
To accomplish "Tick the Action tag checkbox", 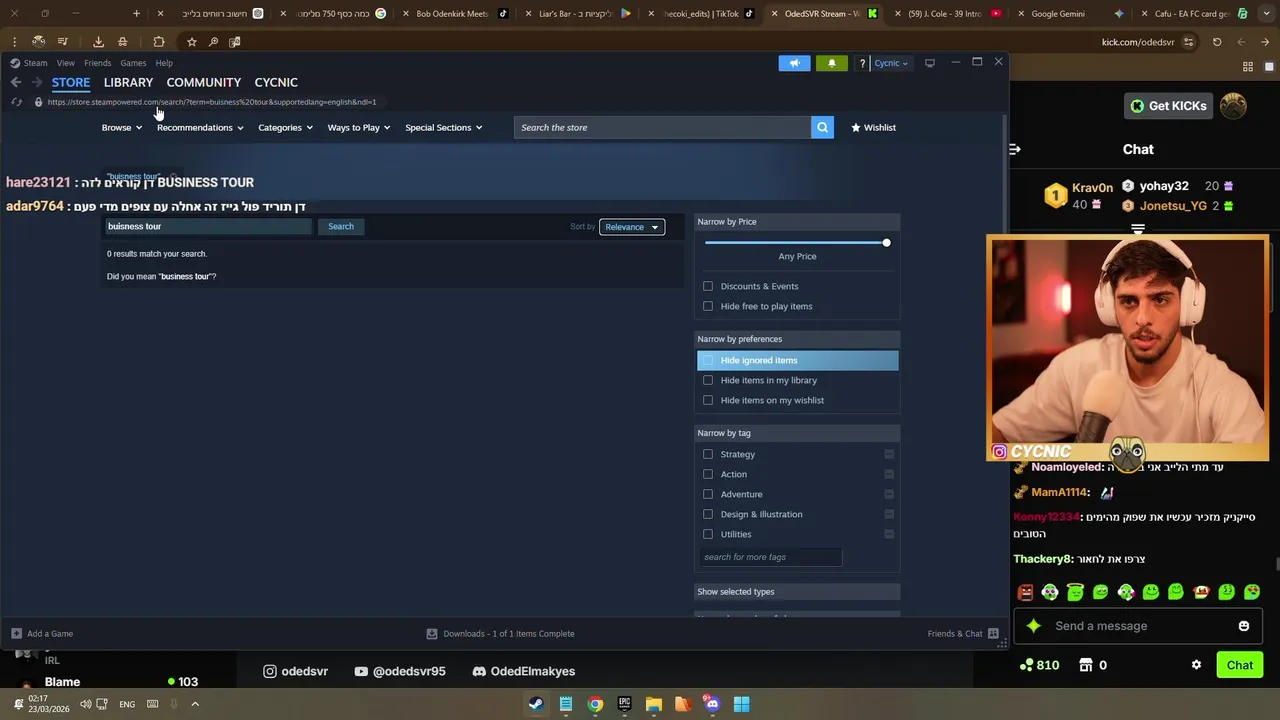I will [x=708, y=474].
